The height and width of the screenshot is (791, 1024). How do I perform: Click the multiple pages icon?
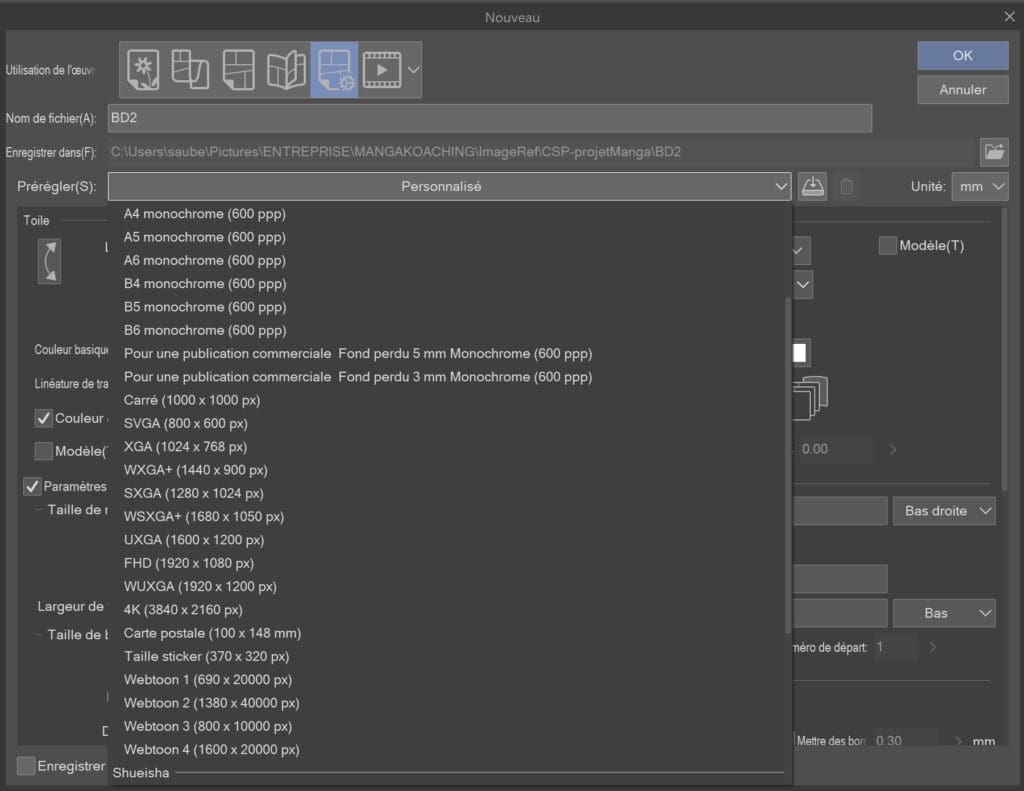810,397
